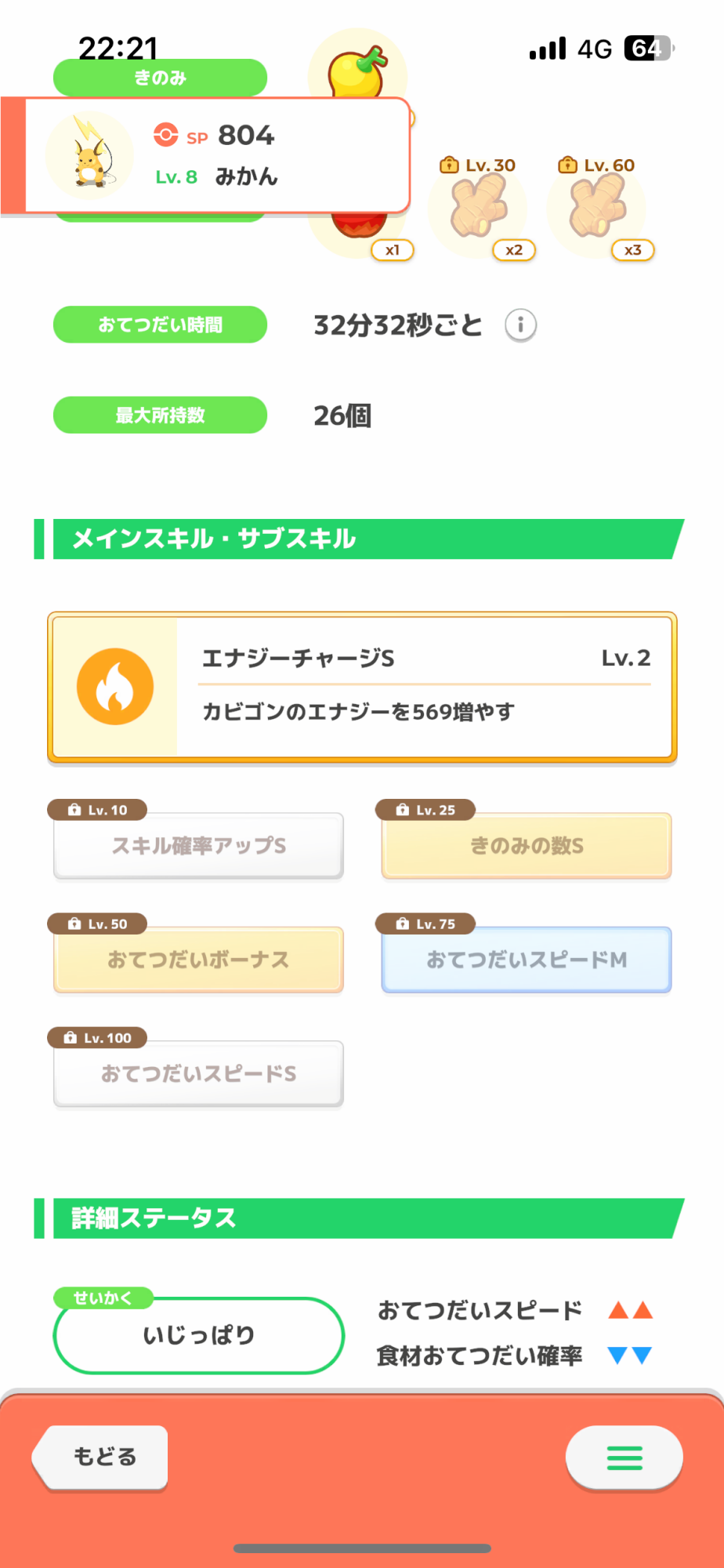724x1568 pixels.
Task: Tap the Lv.60 locked ginger ingredient icon
Action: [x=597, y=207]
